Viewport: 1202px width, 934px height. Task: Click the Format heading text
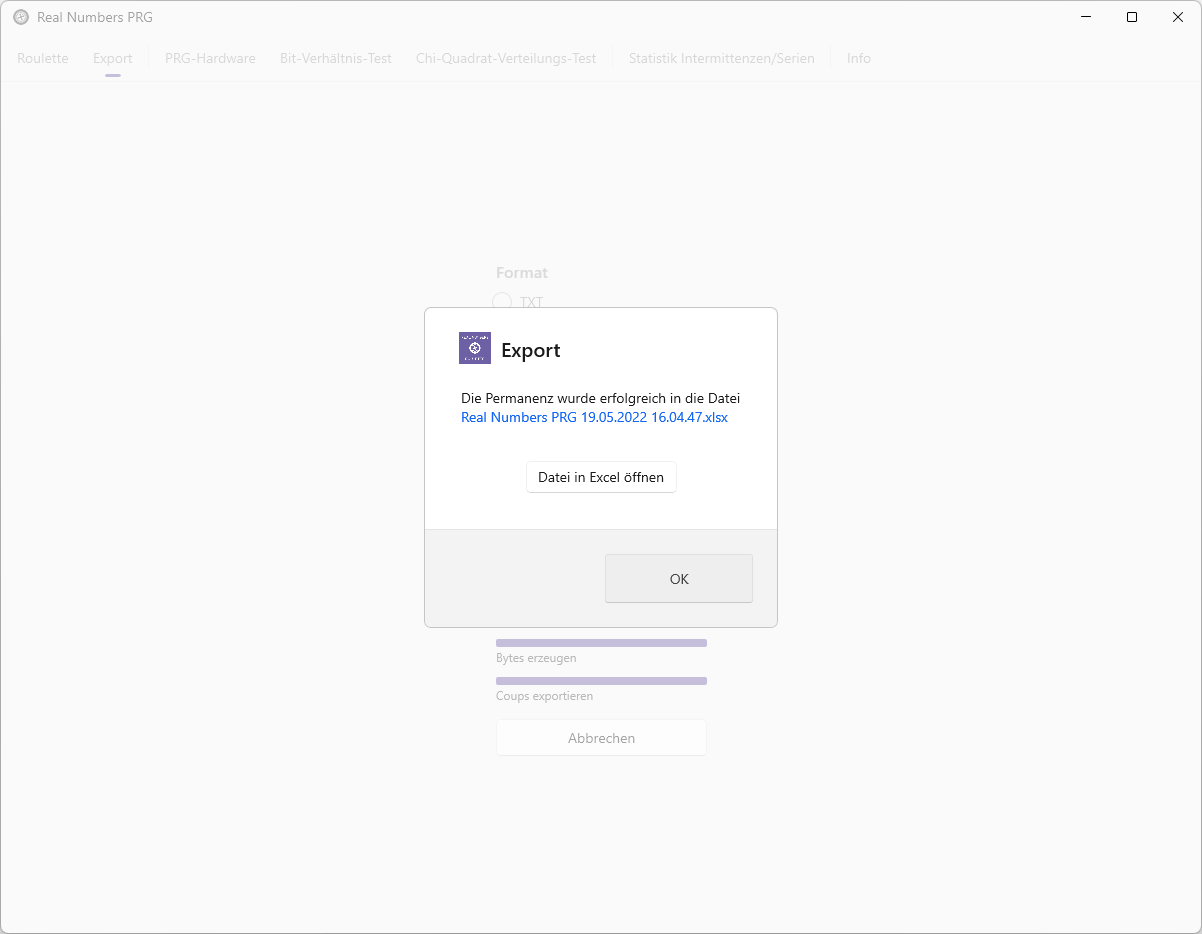point(522,272)
